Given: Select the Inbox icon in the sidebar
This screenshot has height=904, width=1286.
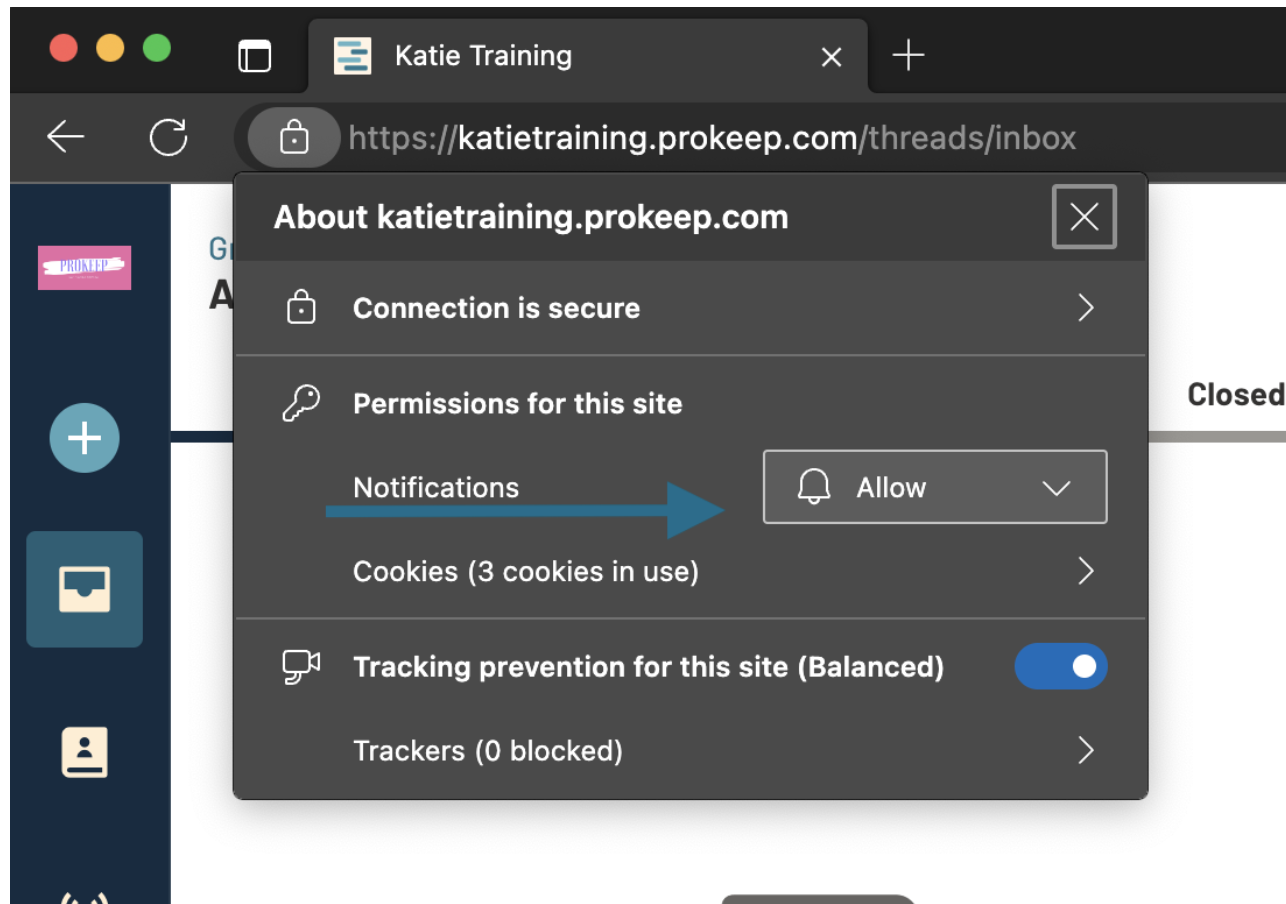Looking at the screenshot, I should 85,589.
